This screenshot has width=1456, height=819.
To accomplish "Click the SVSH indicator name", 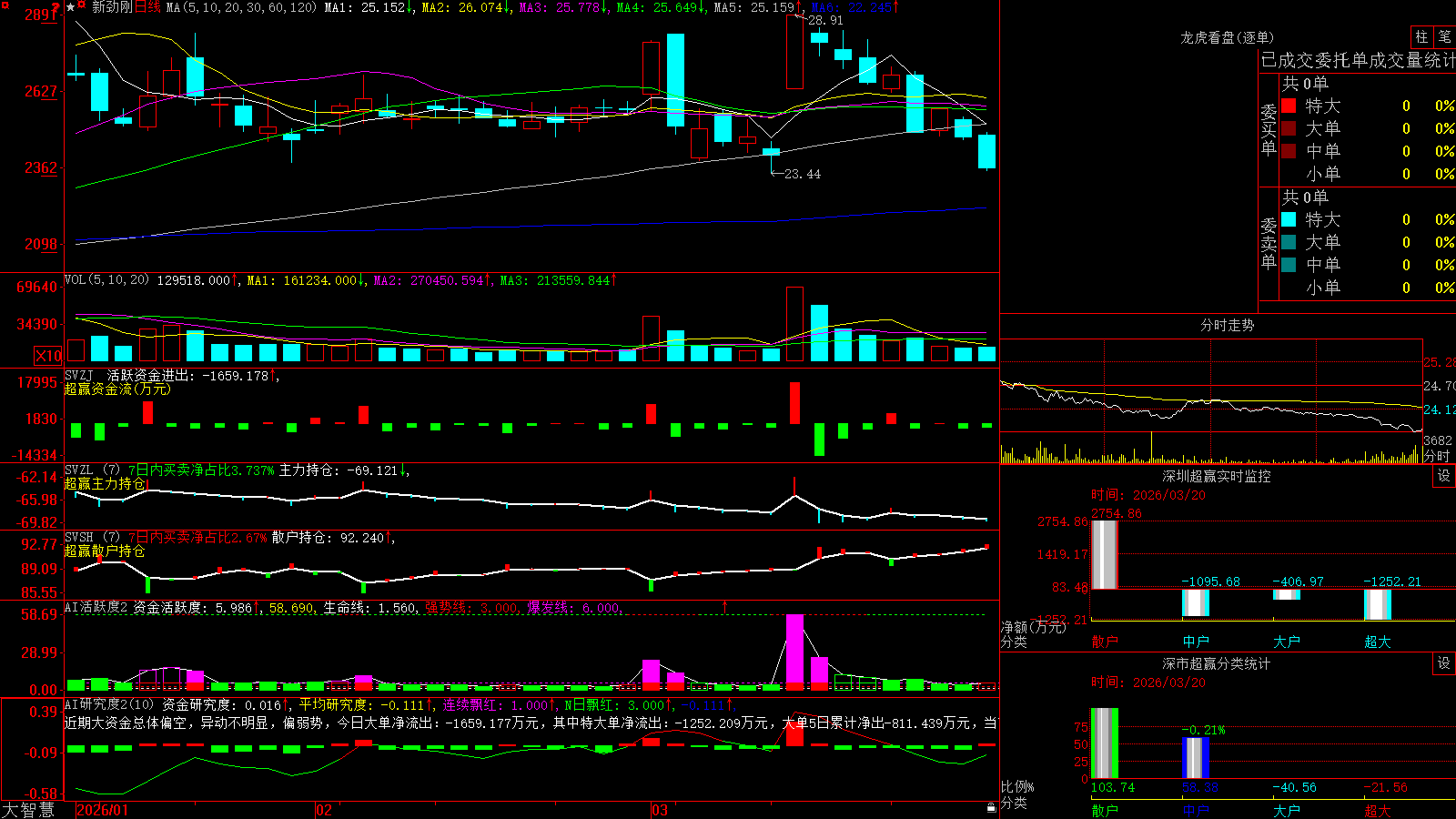I will point(79,537).
